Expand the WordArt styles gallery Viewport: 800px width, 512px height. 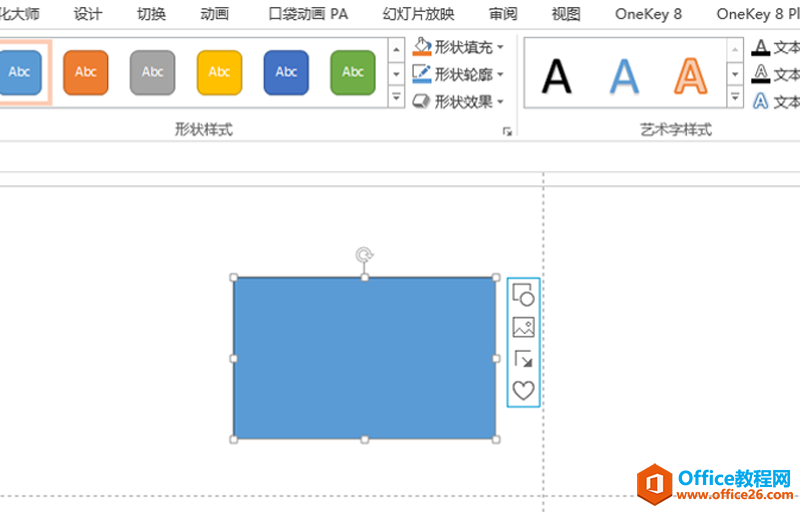735,96
